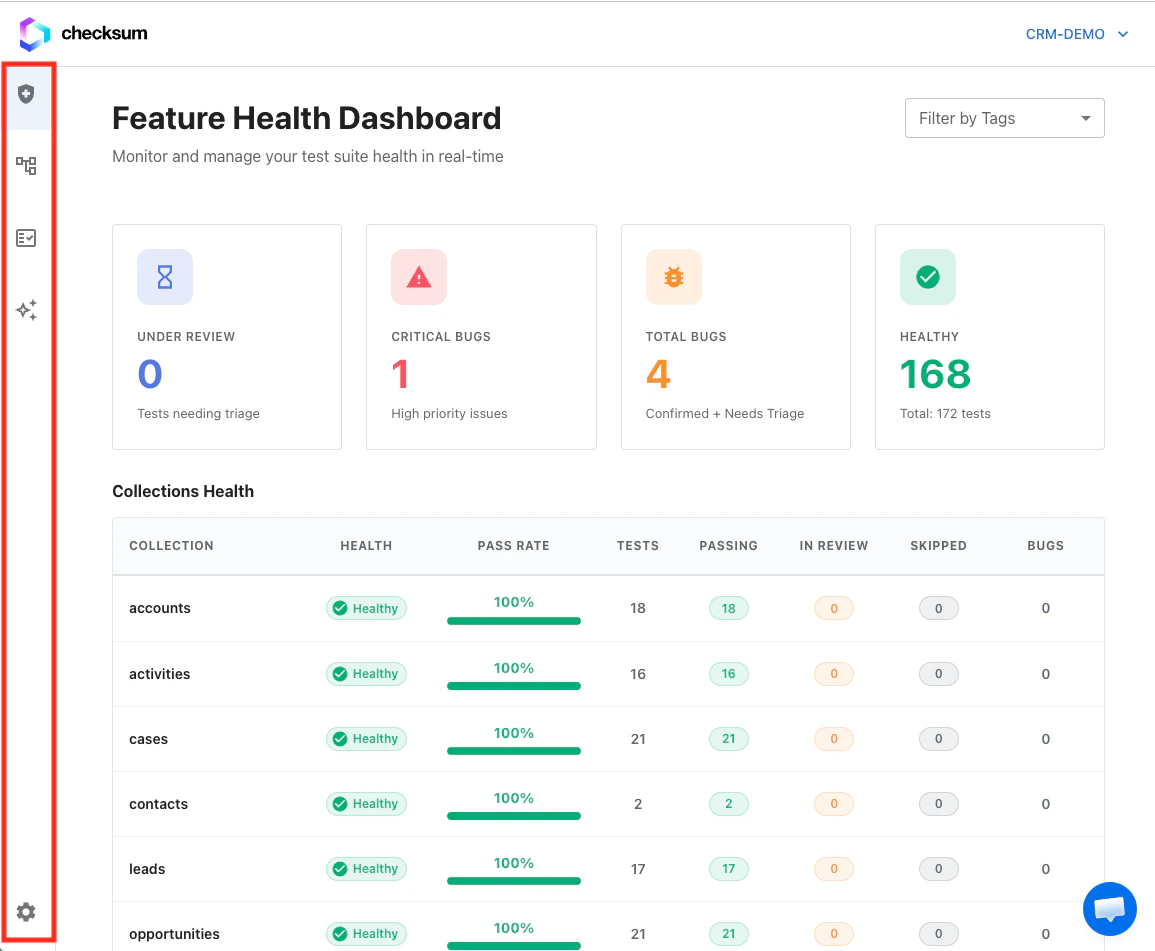The image size is (1155, 951).
Task: Open the contacts collection row
Action: (608, 804)
